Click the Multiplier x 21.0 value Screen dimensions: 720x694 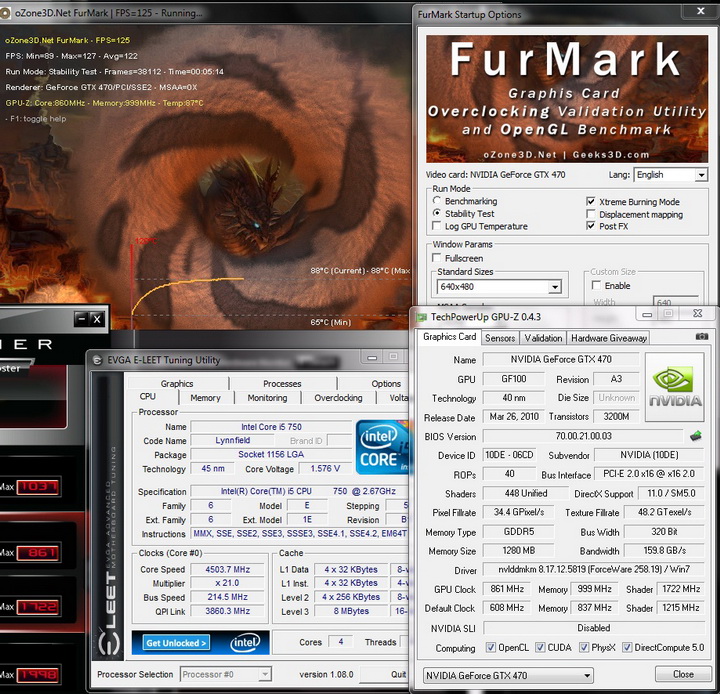point(228,583)
